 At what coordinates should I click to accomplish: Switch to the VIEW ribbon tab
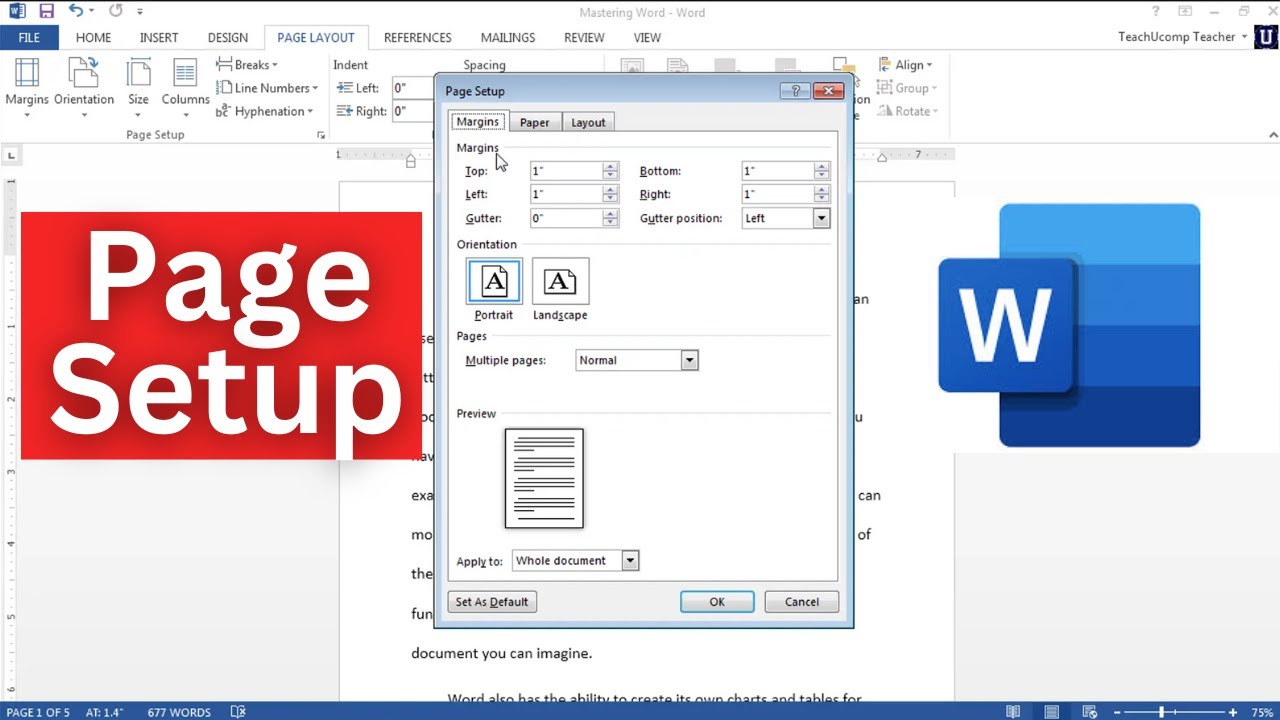click(x=647, y=38)
